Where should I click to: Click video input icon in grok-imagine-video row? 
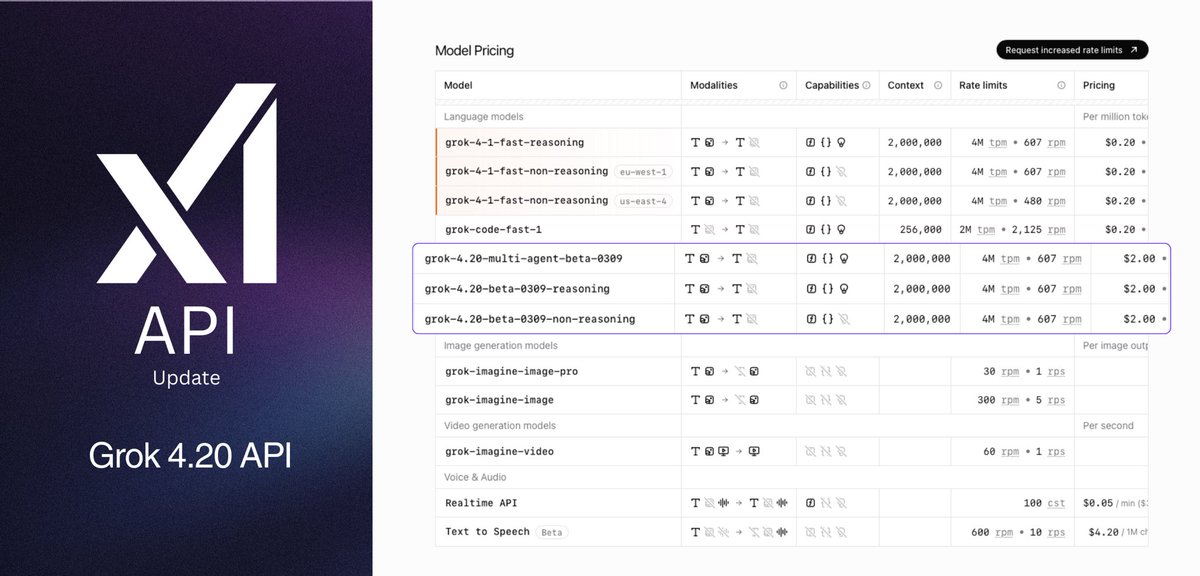(x=723, y=452)
